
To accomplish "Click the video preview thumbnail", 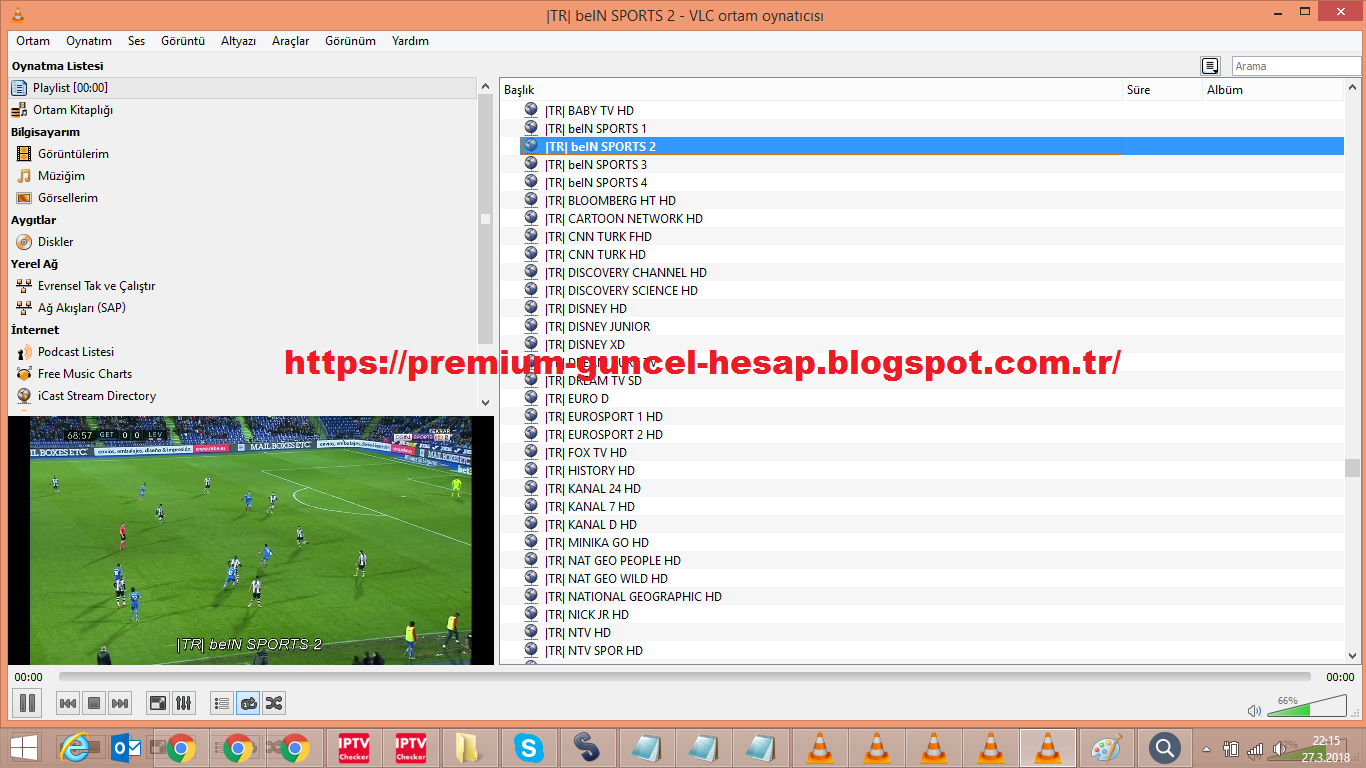I will click(x=251, y=540).
